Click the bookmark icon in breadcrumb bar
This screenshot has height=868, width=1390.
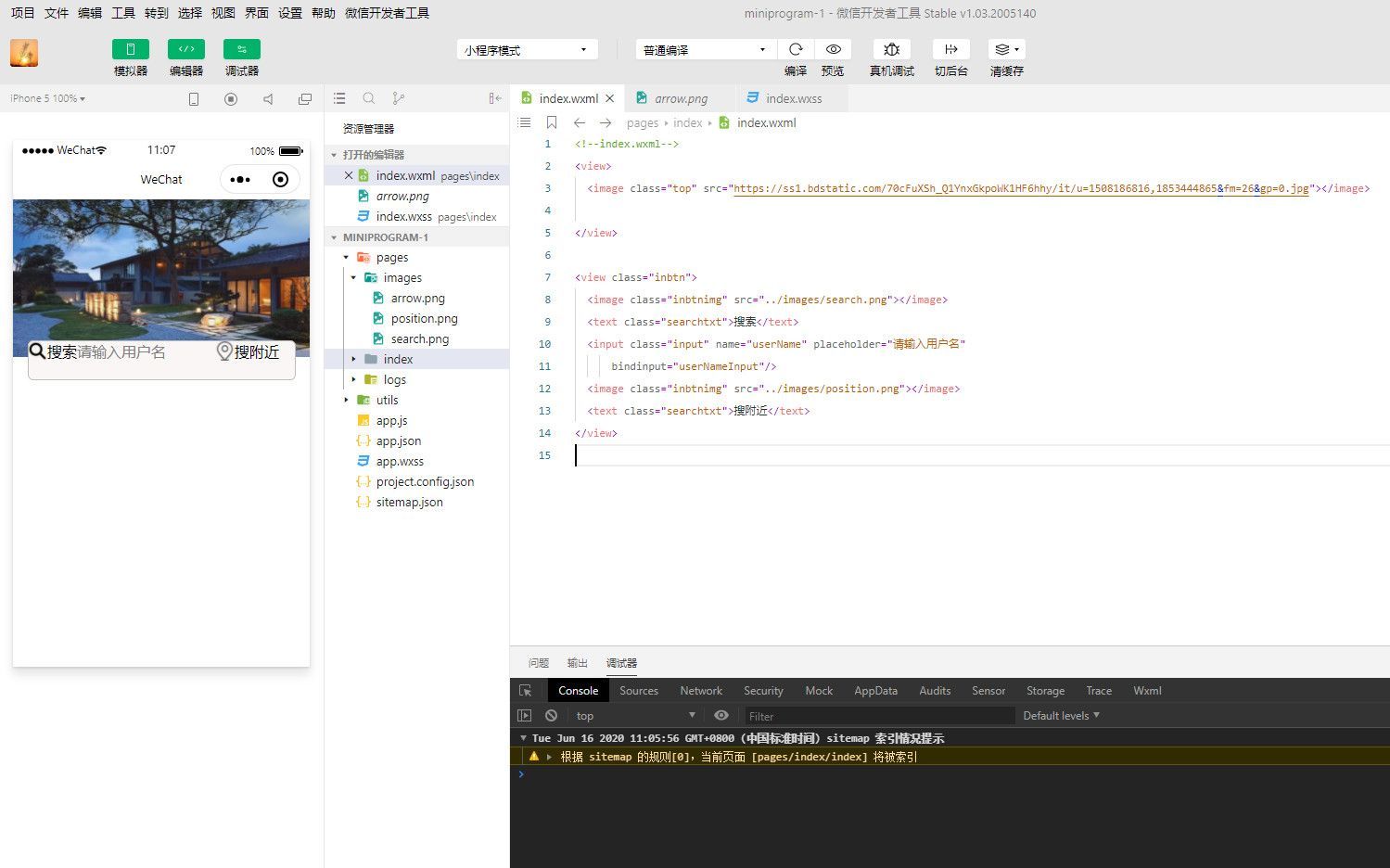552,122
